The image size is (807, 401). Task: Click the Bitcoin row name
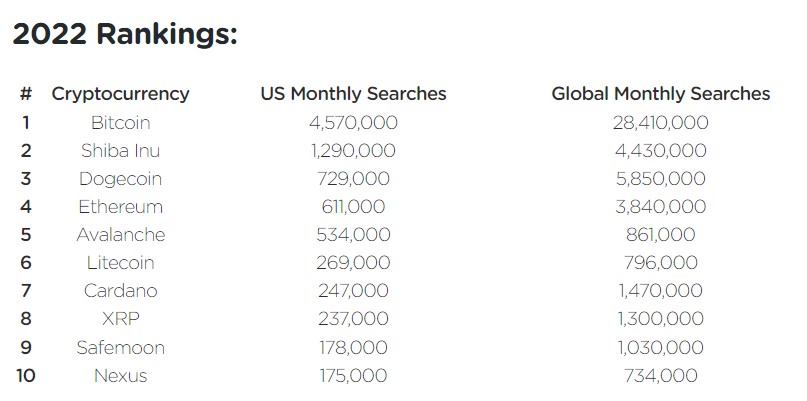(x=120, y=123)
